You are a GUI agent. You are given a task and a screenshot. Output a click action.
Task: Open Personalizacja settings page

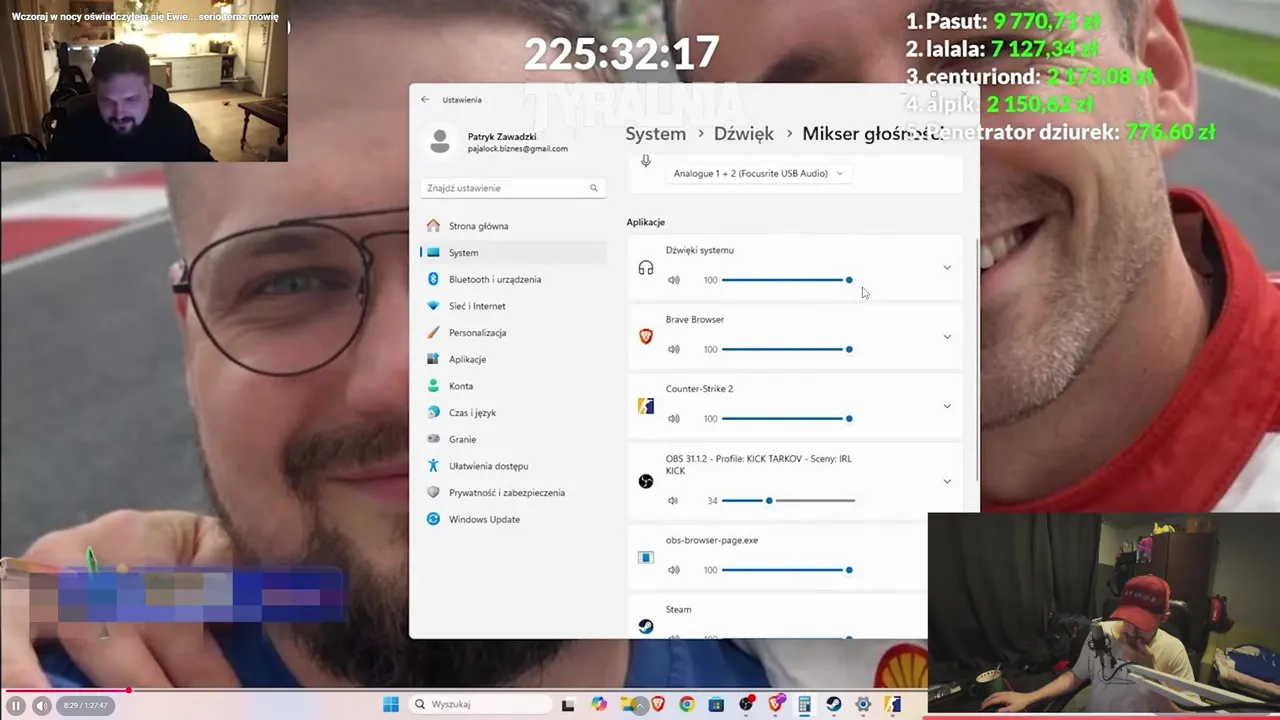point(512,333)
